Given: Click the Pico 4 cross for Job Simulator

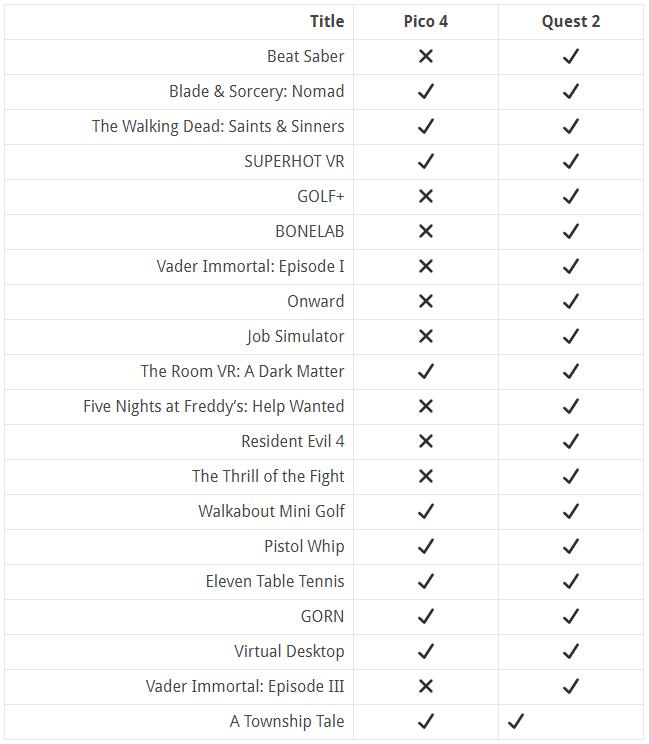Looking at the screenshot, I should point(425,337).
